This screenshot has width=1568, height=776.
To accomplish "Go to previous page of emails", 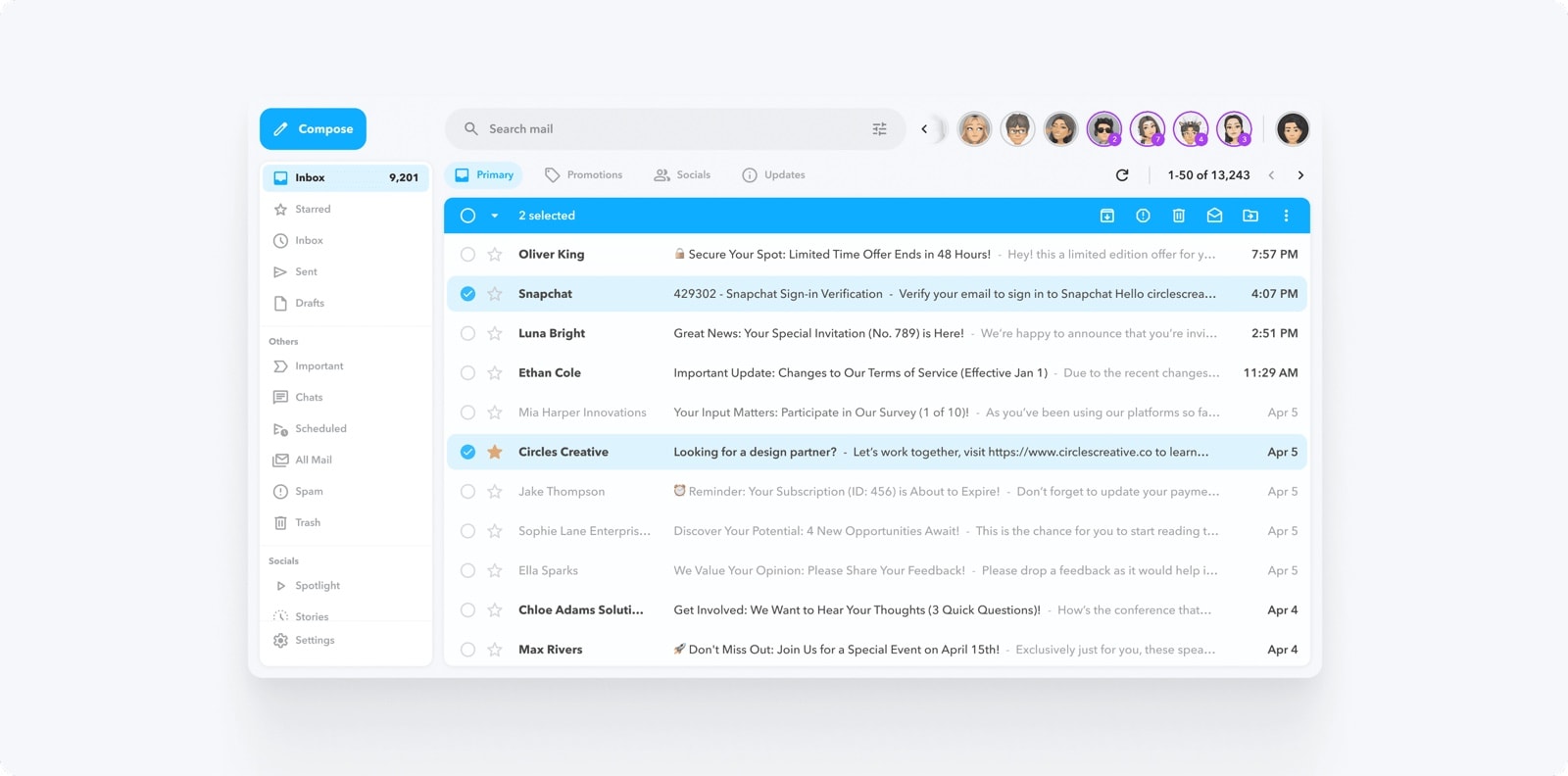I will click(x=1271, y=175).
